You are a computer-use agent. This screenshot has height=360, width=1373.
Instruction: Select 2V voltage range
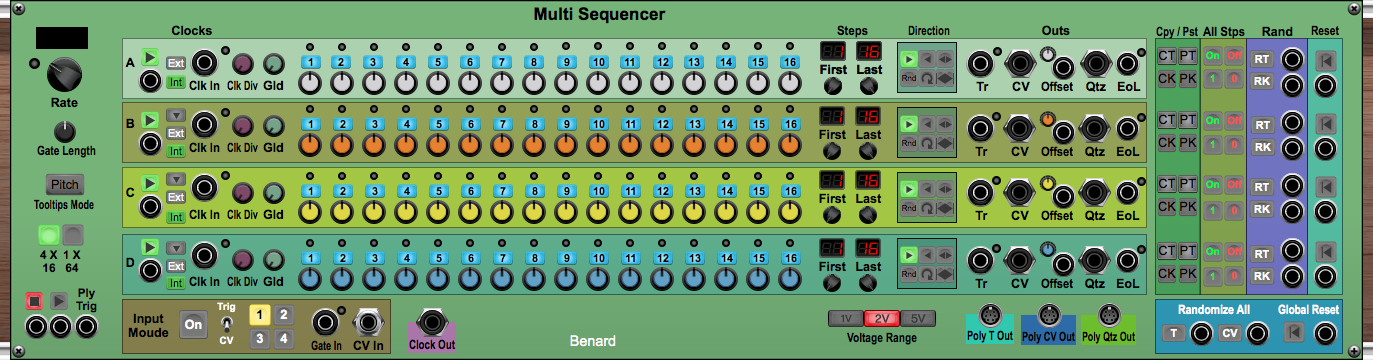click(882, 319)
